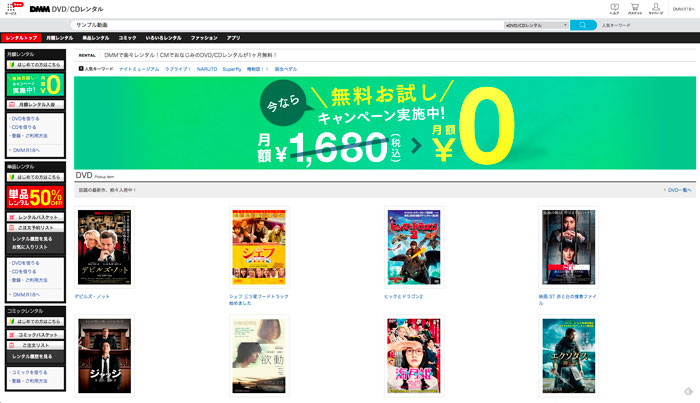Click DVDを借りる in 月額レンタル sidebar section
Screen dimensions: 700x403
[25, 119]
